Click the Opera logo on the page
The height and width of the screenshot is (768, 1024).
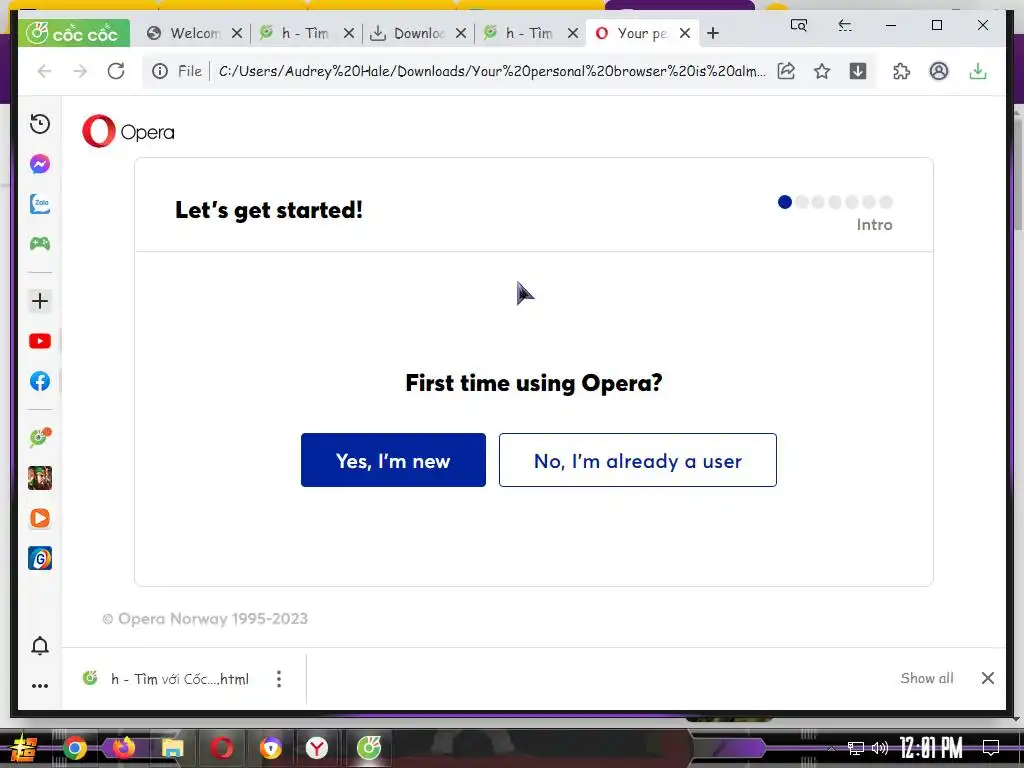point(129,131)
